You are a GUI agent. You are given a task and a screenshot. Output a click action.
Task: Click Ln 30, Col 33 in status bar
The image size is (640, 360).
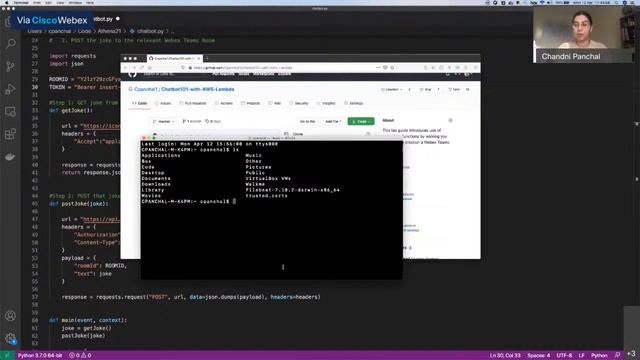(x=505, y=356)
